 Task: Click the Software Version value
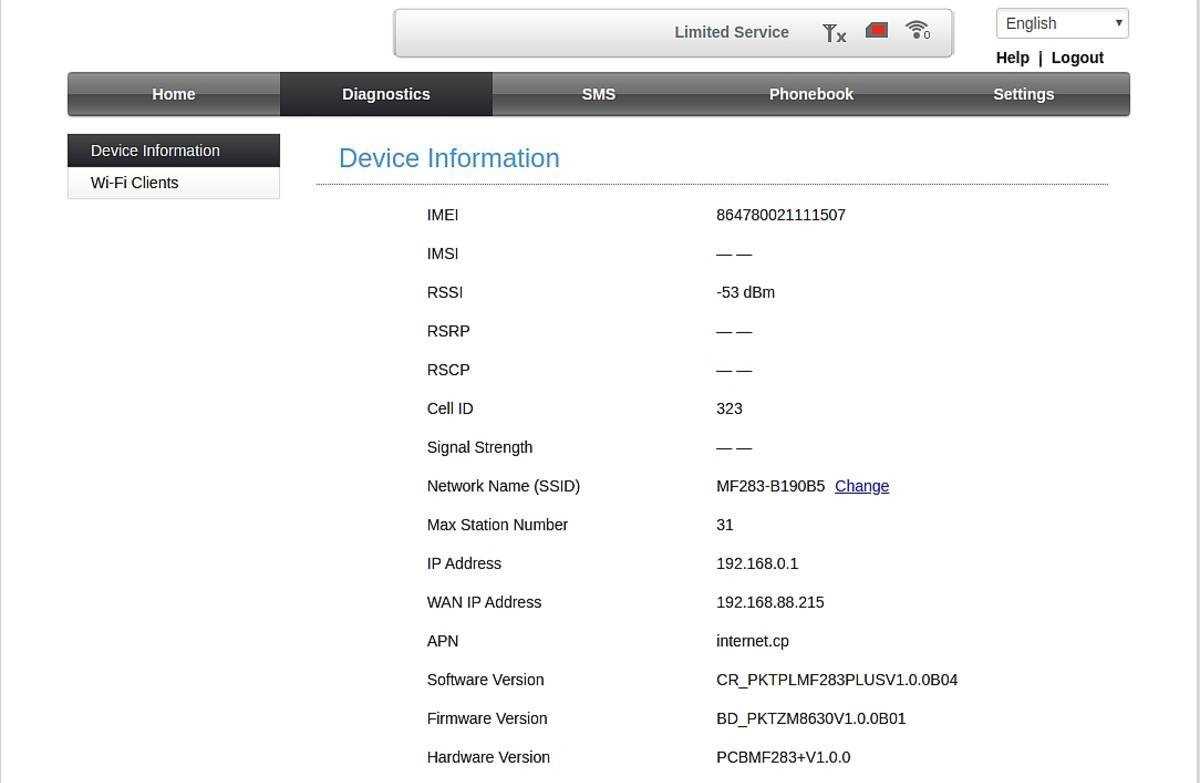pyautogui.click(x=836, y=680)
